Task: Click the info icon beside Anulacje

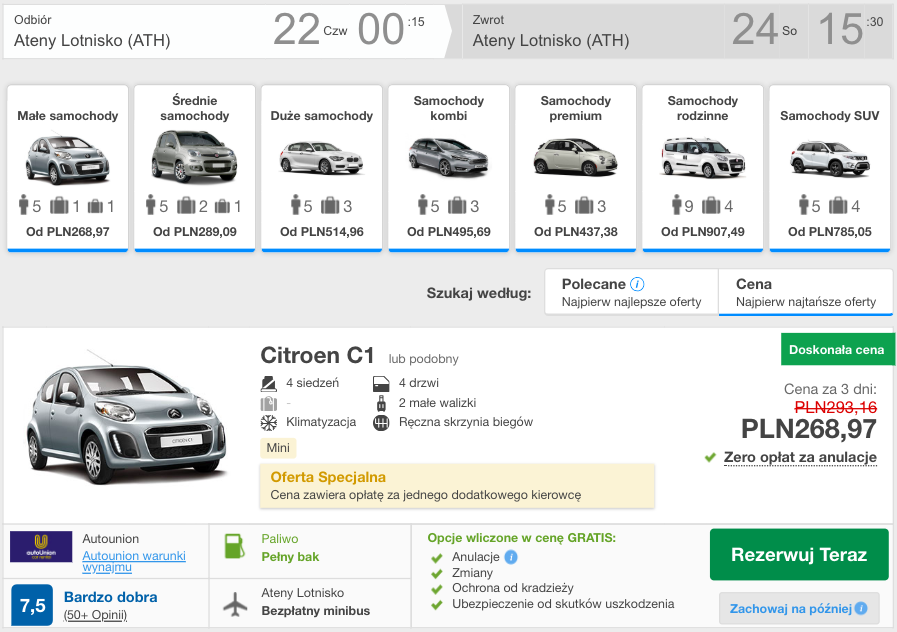Action: pyautogui.click(x=511, y=557)
